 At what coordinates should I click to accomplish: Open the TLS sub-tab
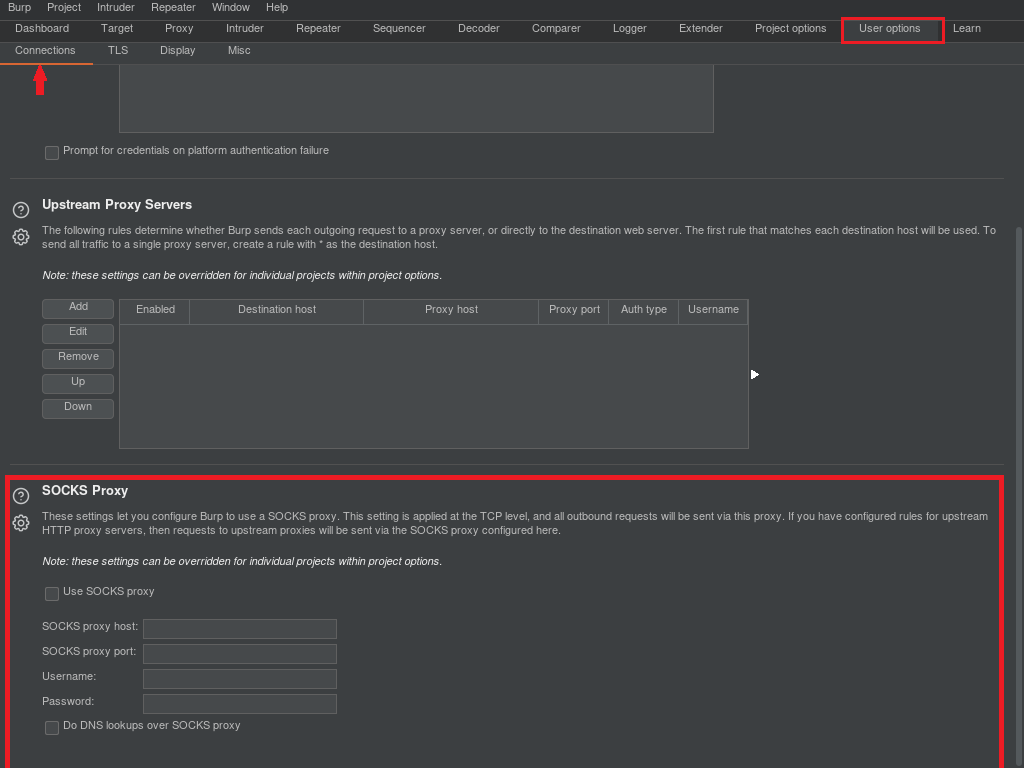click(x=118, y=51)
